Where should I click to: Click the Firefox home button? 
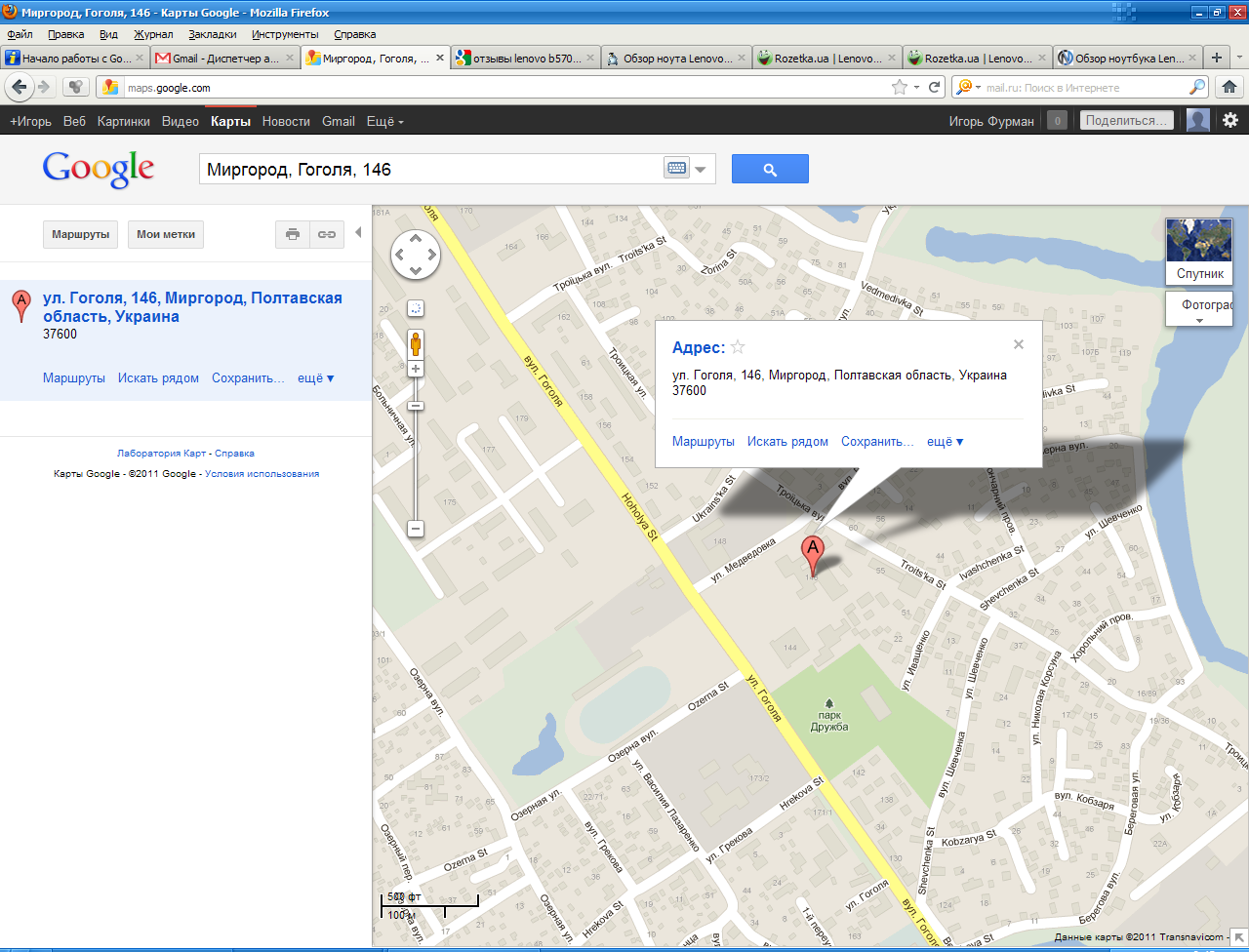1229,87
